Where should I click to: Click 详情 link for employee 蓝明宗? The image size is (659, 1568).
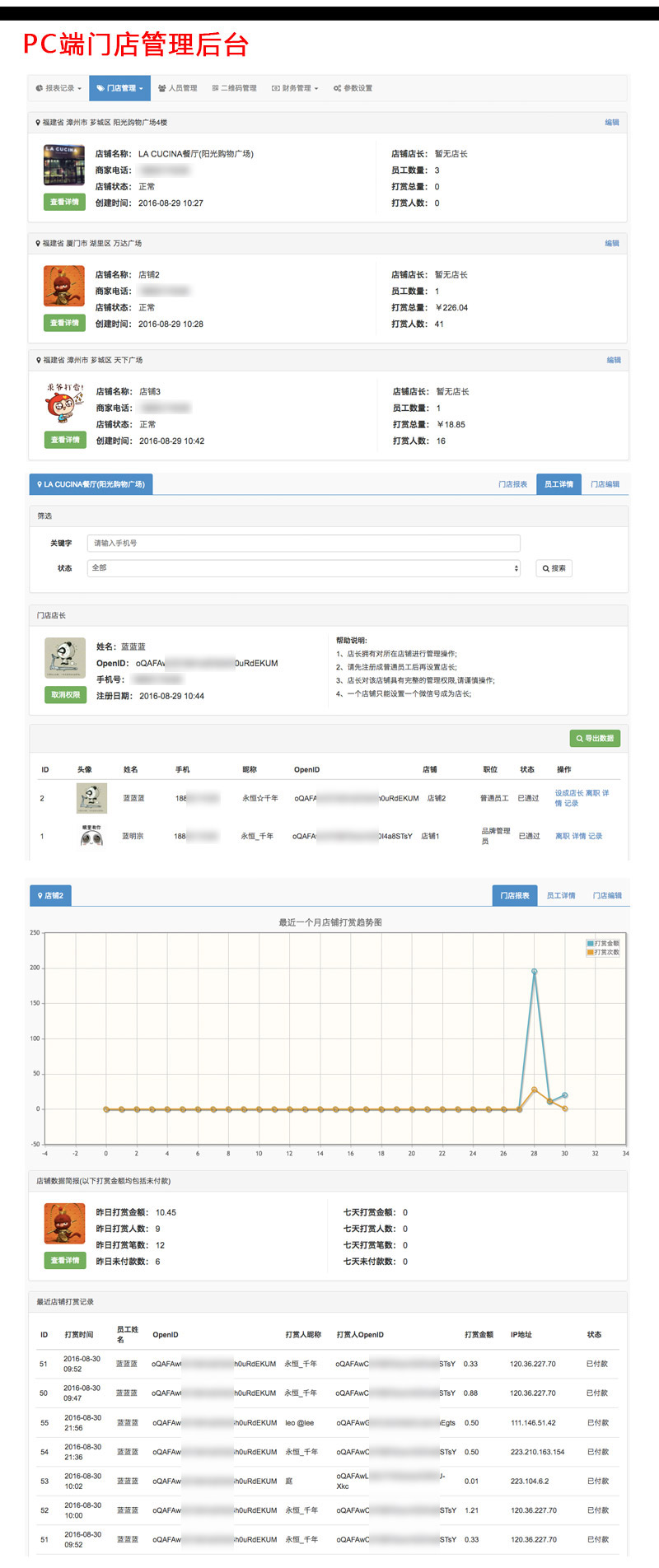click(x=579, y=837)
